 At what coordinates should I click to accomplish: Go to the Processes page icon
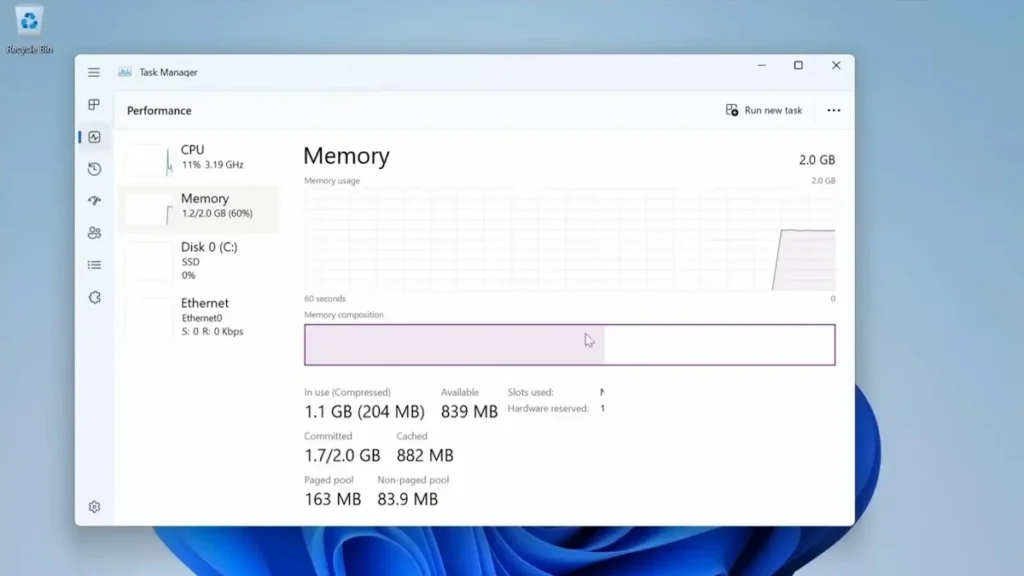point(94,105)
